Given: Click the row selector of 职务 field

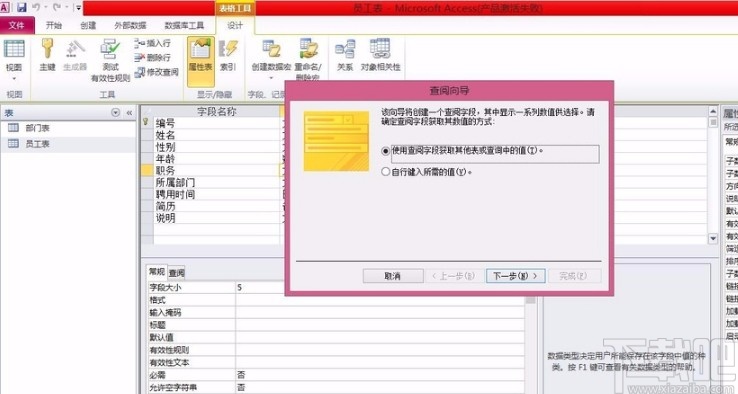Looking at the screenshot, I should coord(147,170).
